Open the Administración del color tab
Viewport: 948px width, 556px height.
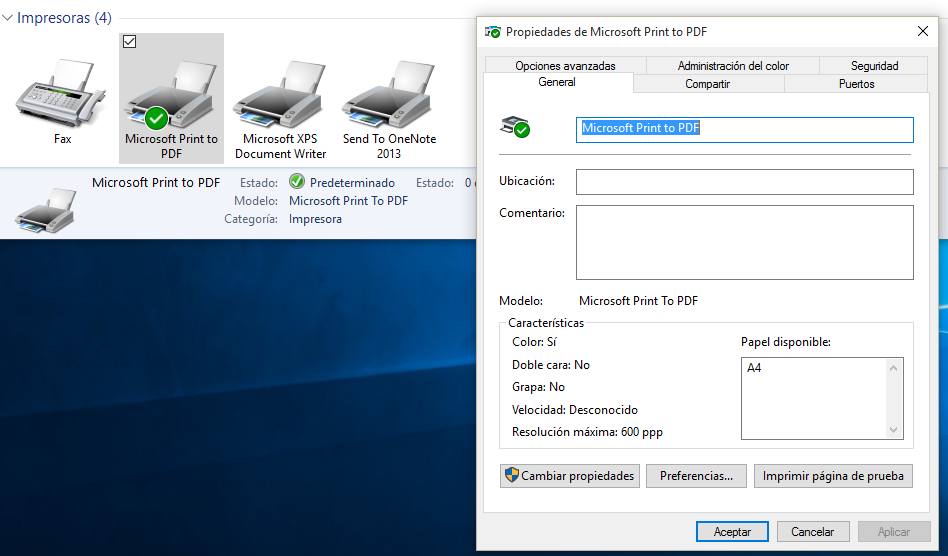click(733, 65)
